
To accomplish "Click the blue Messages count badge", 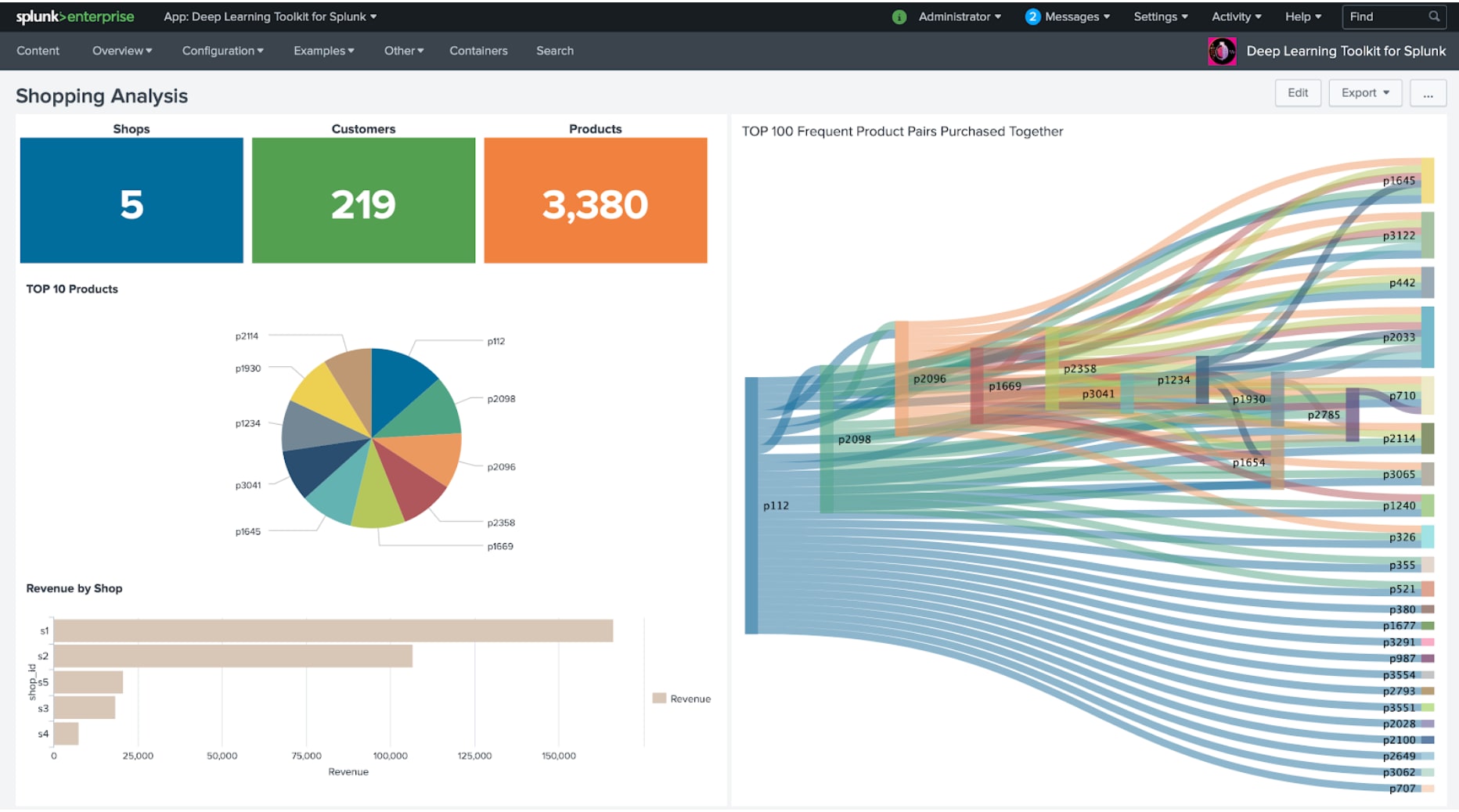I will coord(1032,16).
